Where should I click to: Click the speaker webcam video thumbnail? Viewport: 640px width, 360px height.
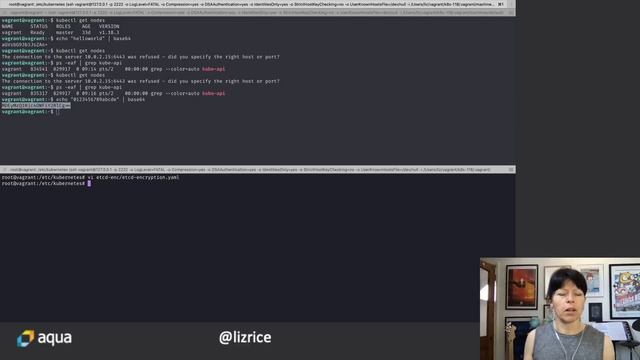(x=560, y=309)
